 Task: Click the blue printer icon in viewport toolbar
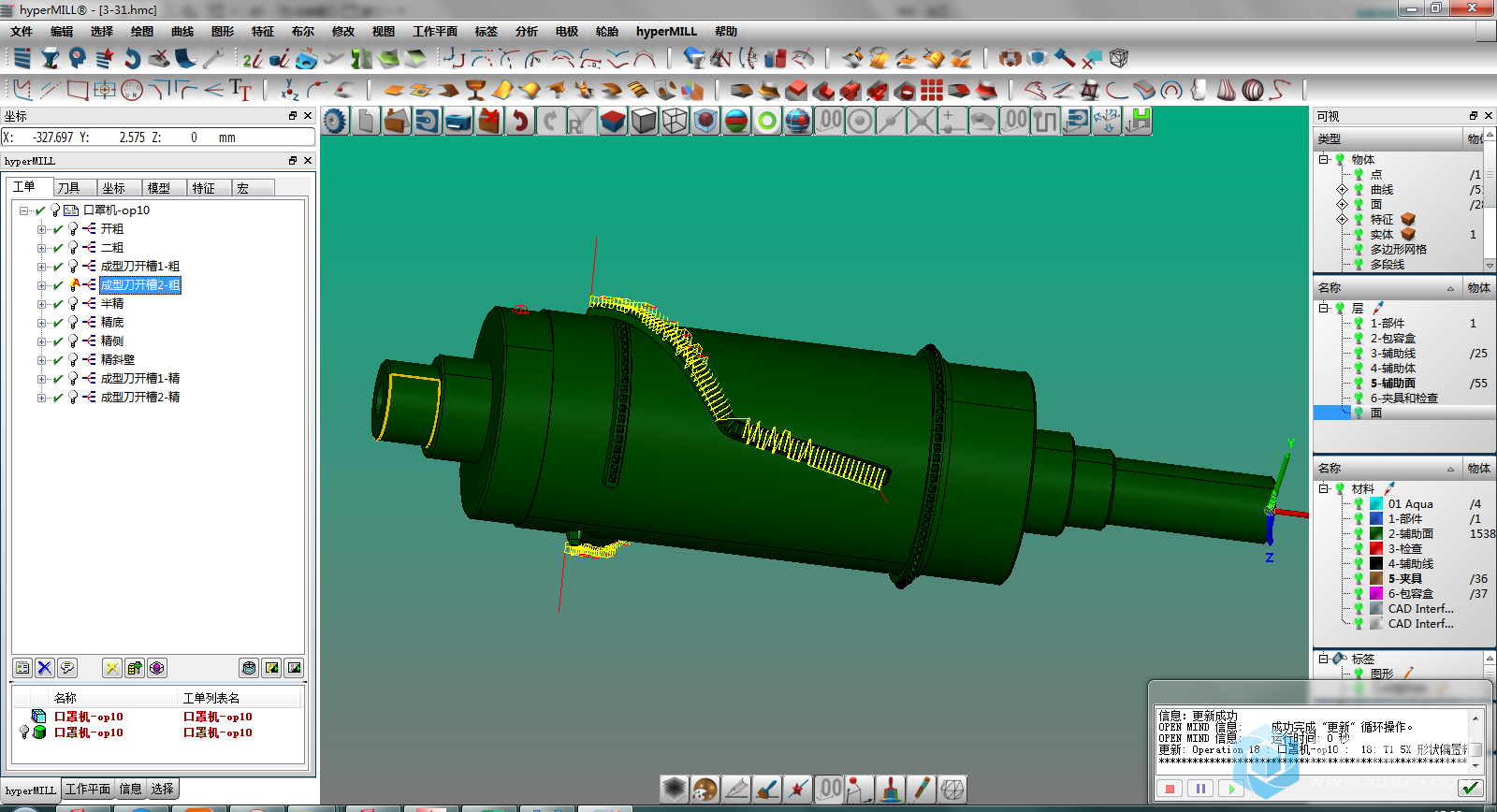coord(458,121)
